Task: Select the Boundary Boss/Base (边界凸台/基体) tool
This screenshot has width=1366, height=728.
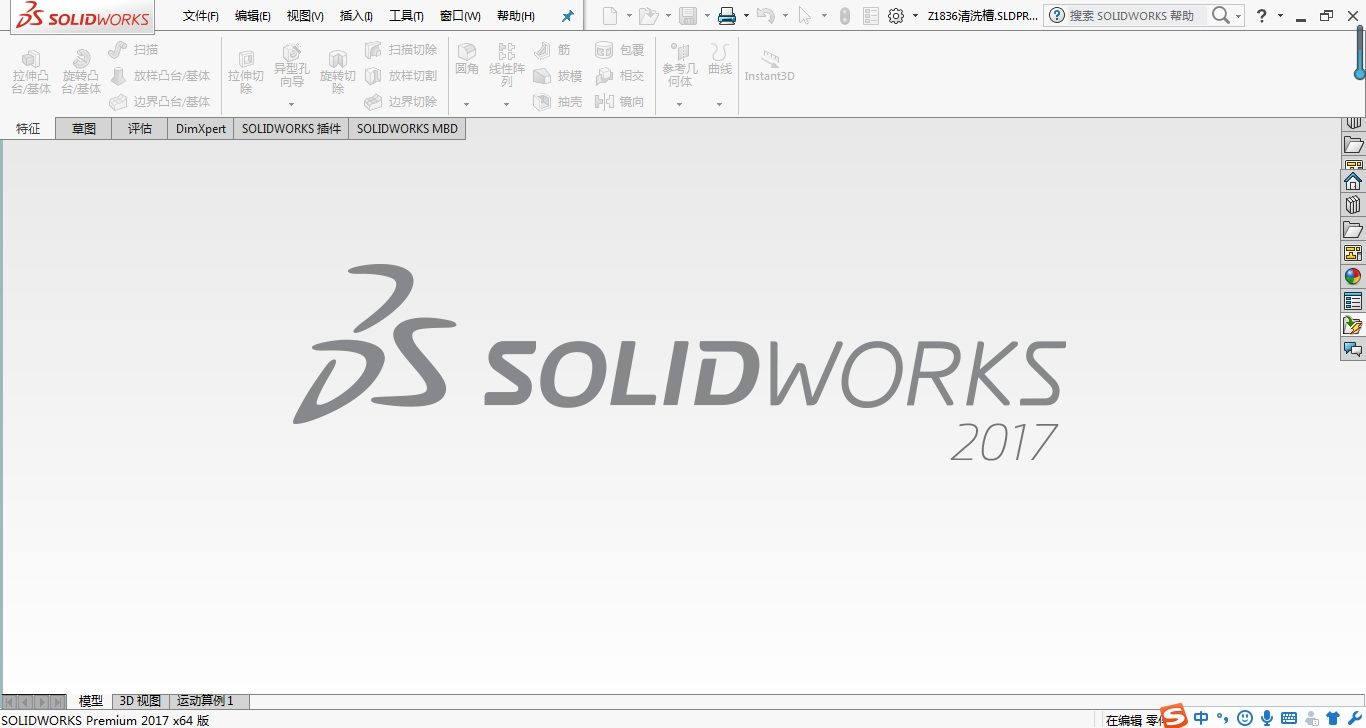Action: 160,101
